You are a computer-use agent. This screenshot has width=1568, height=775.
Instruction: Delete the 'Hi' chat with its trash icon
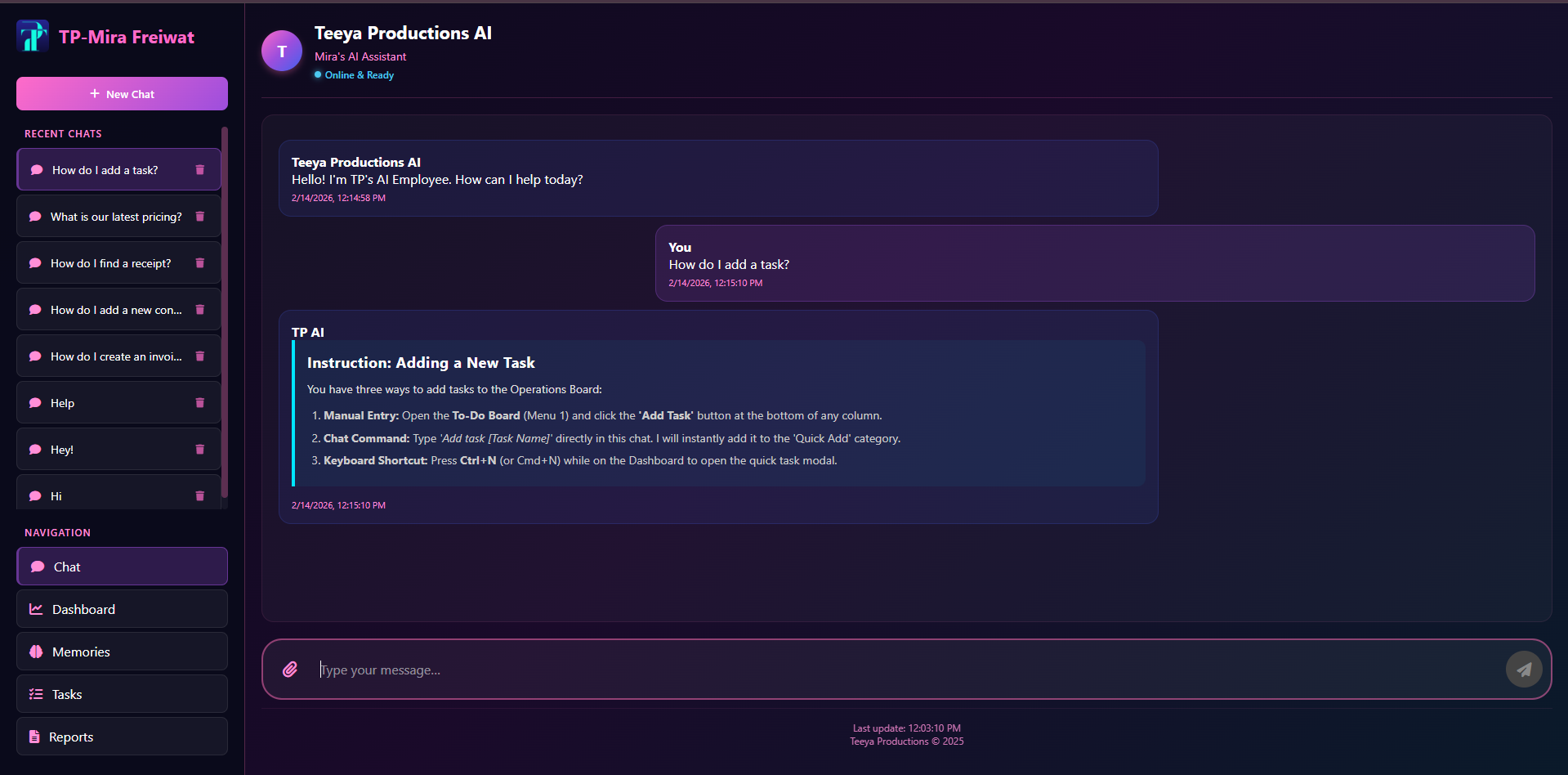(200, 495)
